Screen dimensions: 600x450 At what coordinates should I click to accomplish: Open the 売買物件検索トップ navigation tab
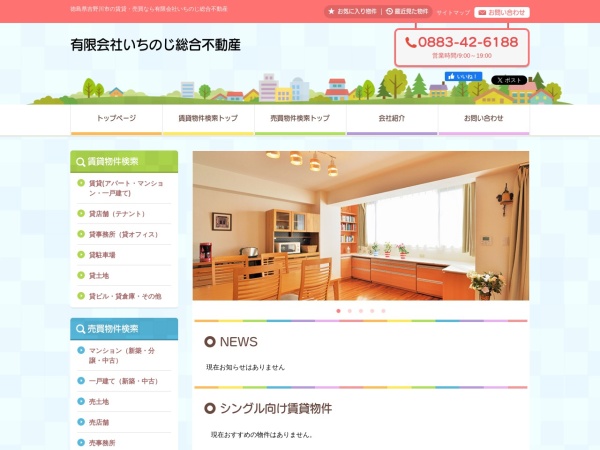pyautogui.click(x=300, y=120)
